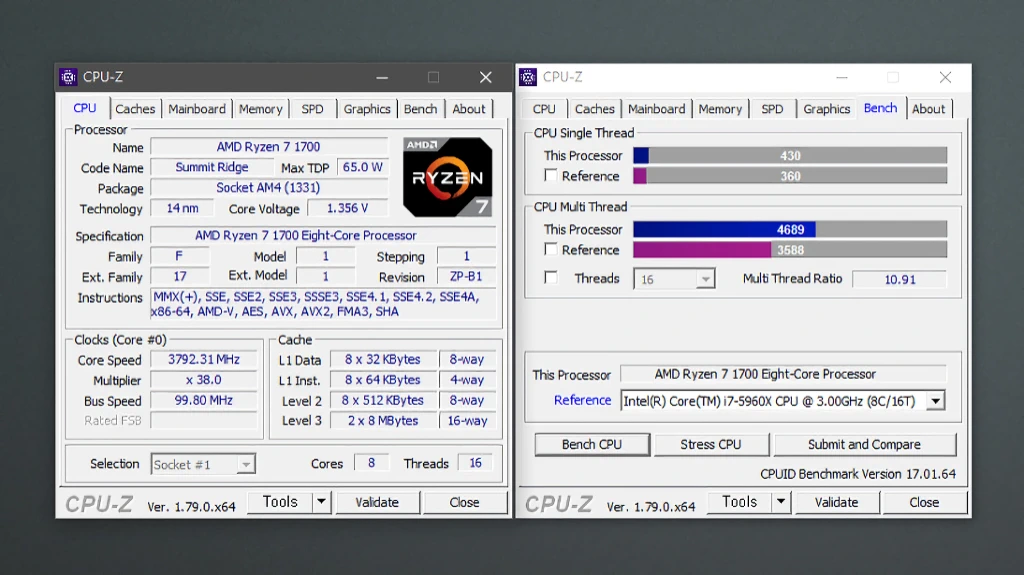This screenshot has width=1024, height=575.
Task: Click the CPU-Z app icon in left window title bar
Action: tap(69, 77)
